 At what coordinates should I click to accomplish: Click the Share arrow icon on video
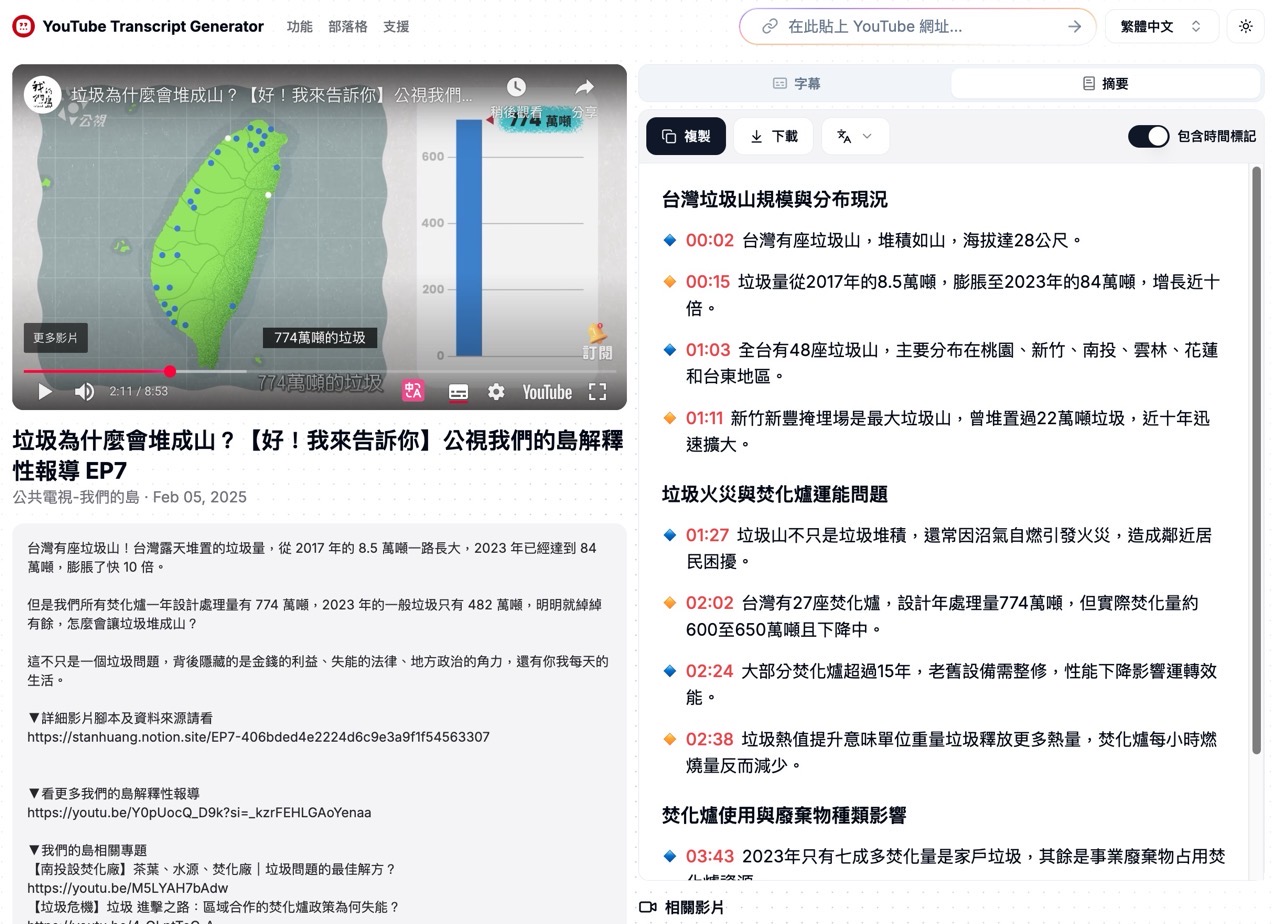tap(585, 88)
